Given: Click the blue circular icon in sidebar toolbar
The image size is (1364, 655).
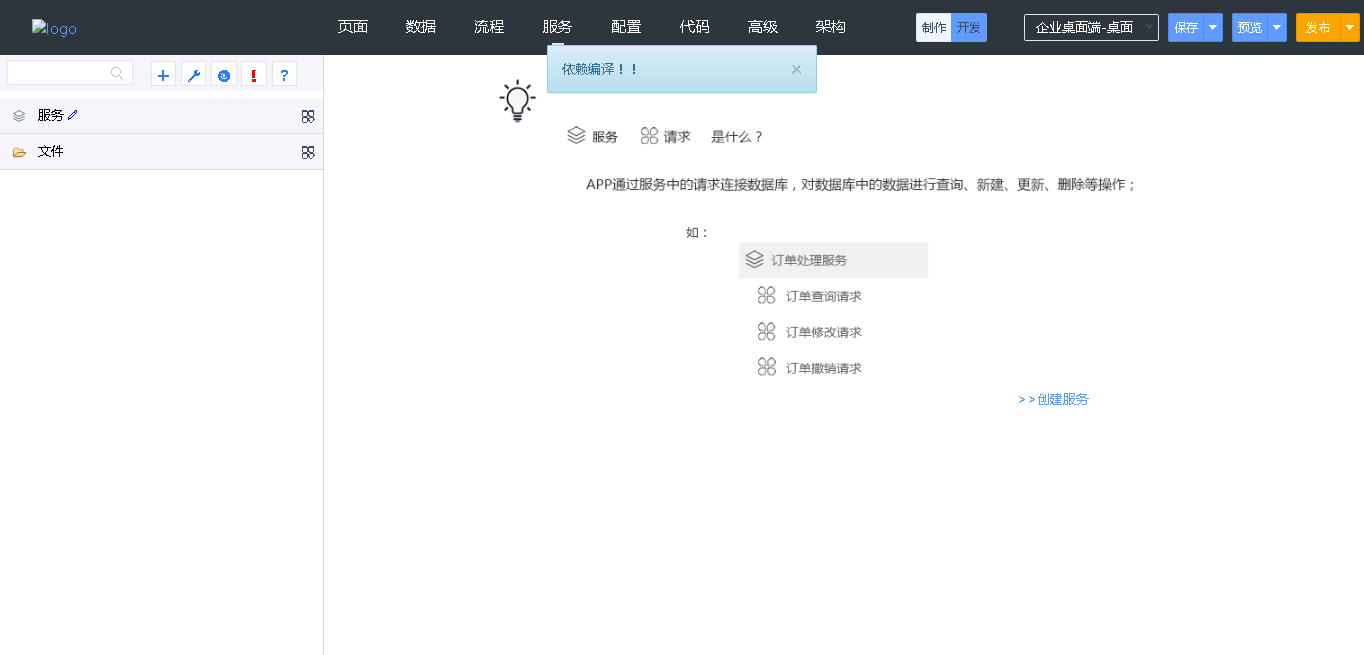Looking at the screenshot, I should tap(224, 74).
